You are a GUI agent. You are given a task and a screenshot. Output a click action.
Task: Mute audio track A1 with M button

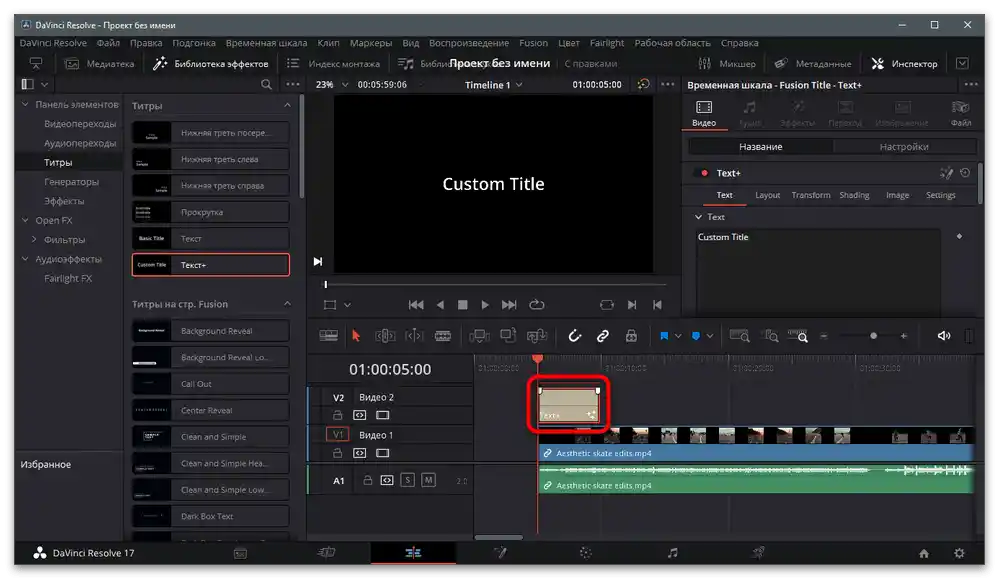point(428,481)
